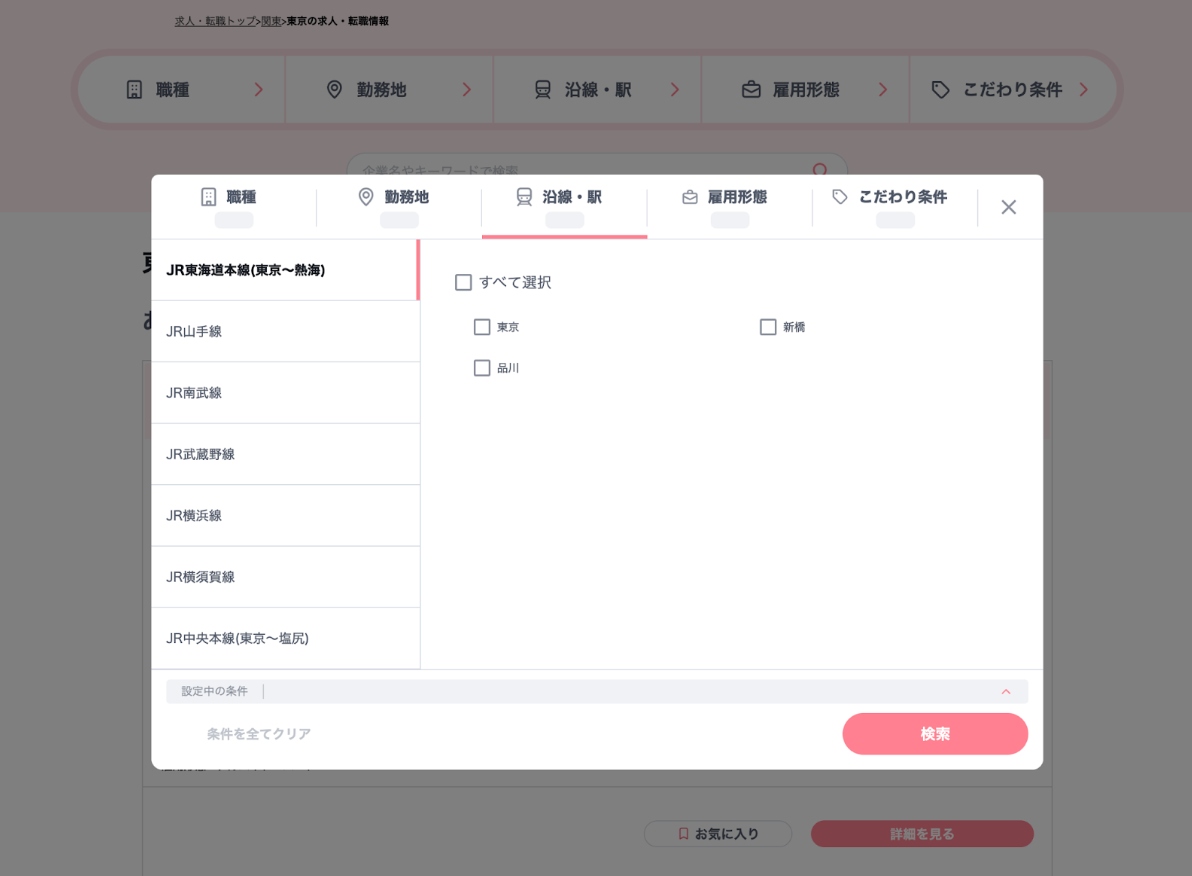Viewport: 1192px width, 876px height.
Task: Click the bookmark icon on お気に入り button
Action: click(683, 833)
